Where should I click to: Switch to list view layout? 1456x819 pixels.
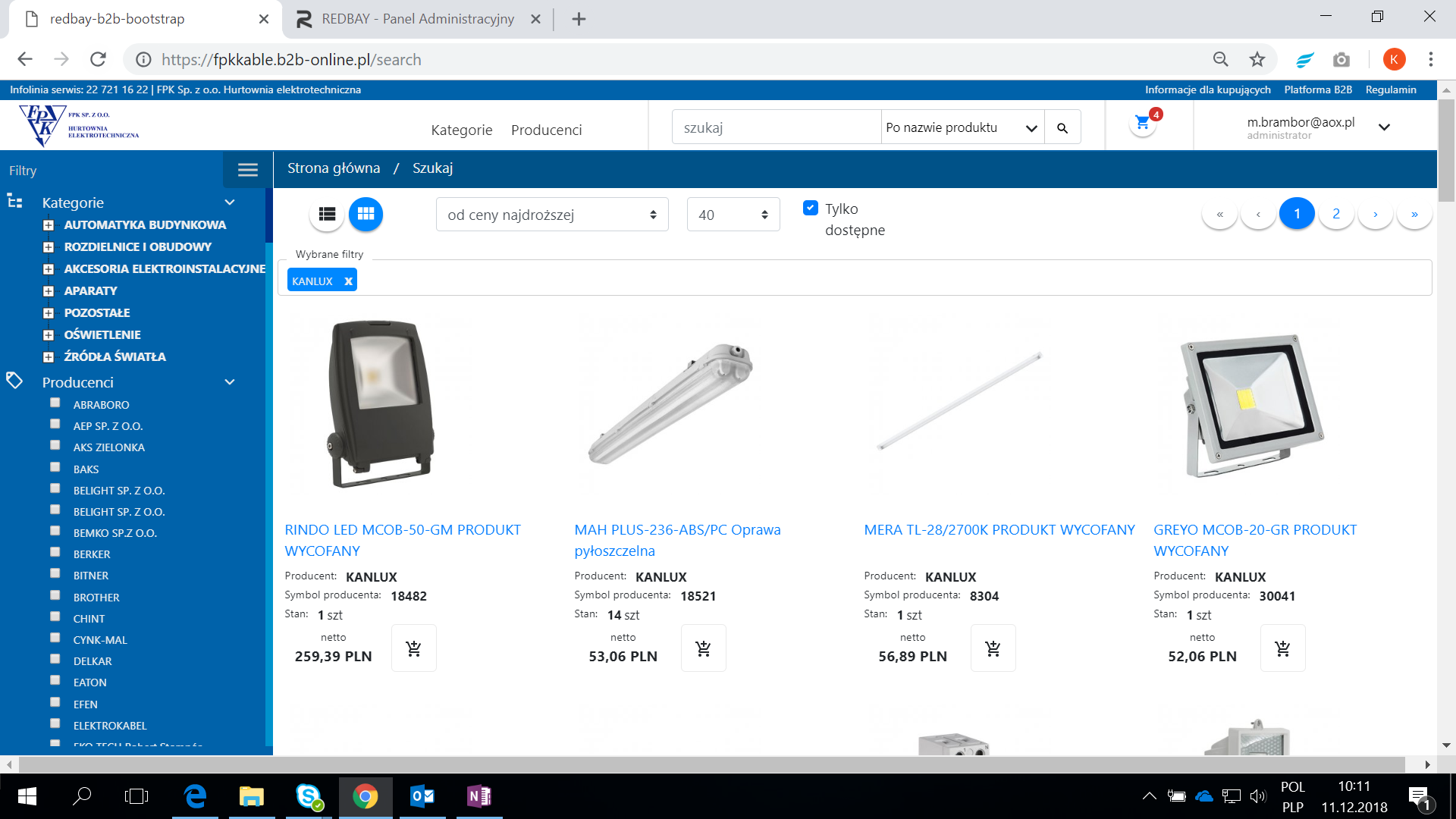tap(327, 215)
